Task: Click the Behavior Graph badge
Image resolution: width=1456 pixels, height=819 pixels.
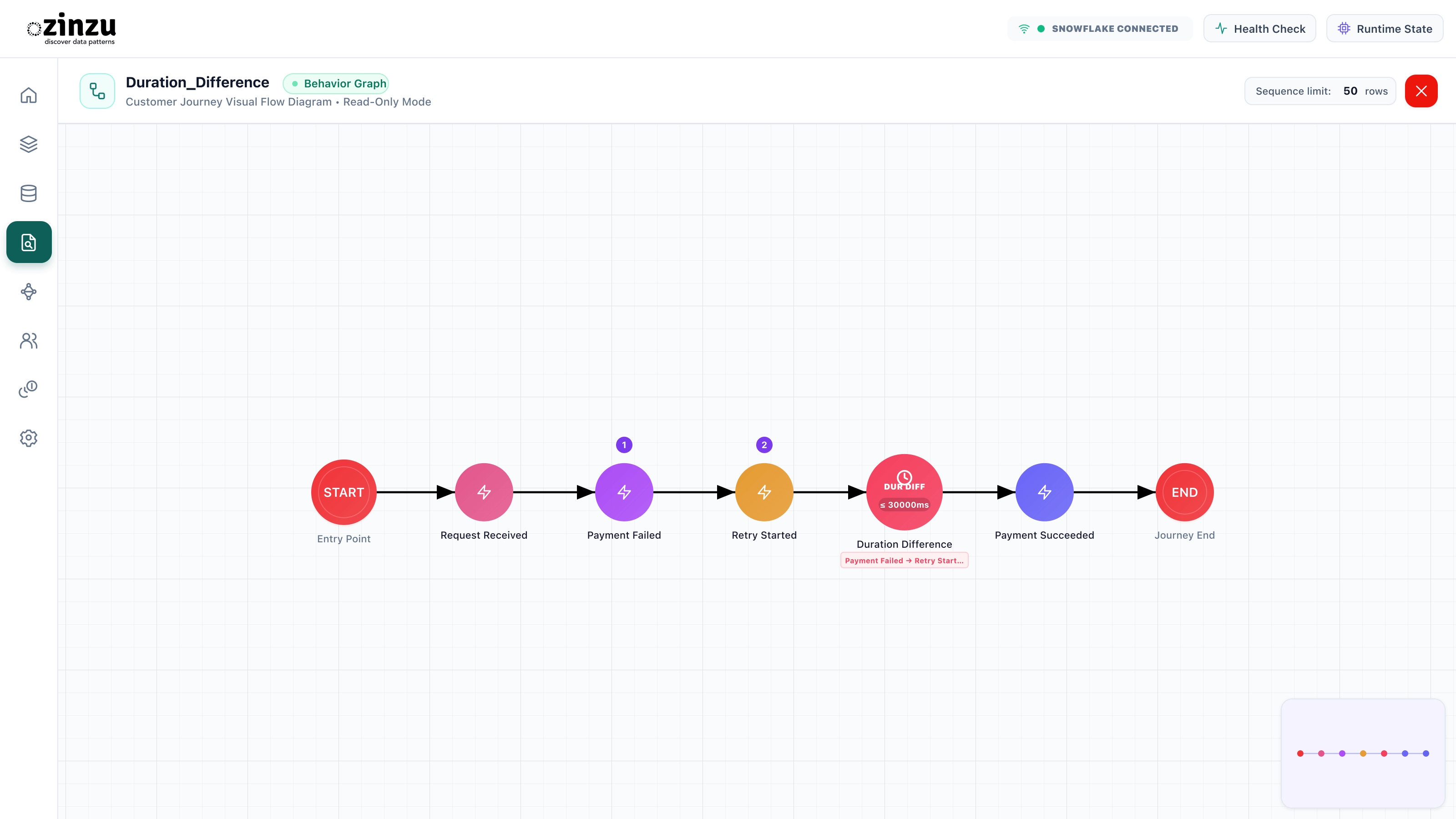Action: click(336, 84)
